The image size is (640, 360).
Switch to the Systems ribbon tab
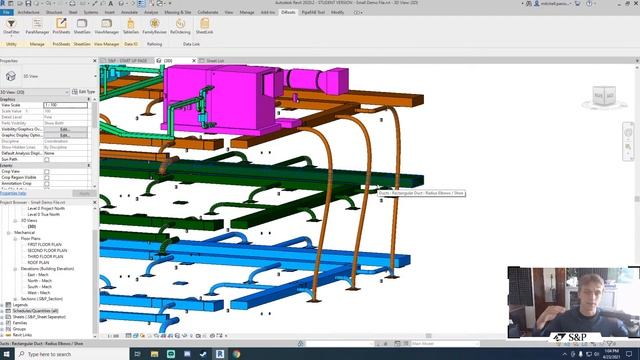(91, 13)
